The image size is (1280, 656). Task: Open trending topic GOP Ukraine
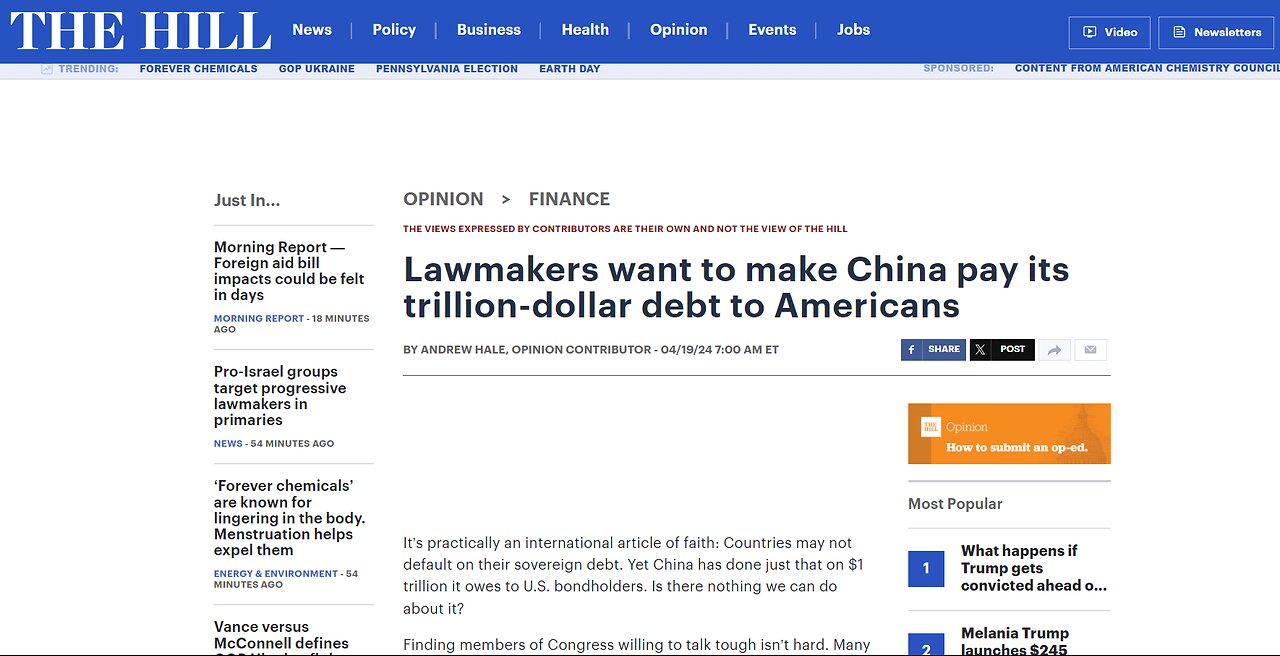(x=317, y=69)
